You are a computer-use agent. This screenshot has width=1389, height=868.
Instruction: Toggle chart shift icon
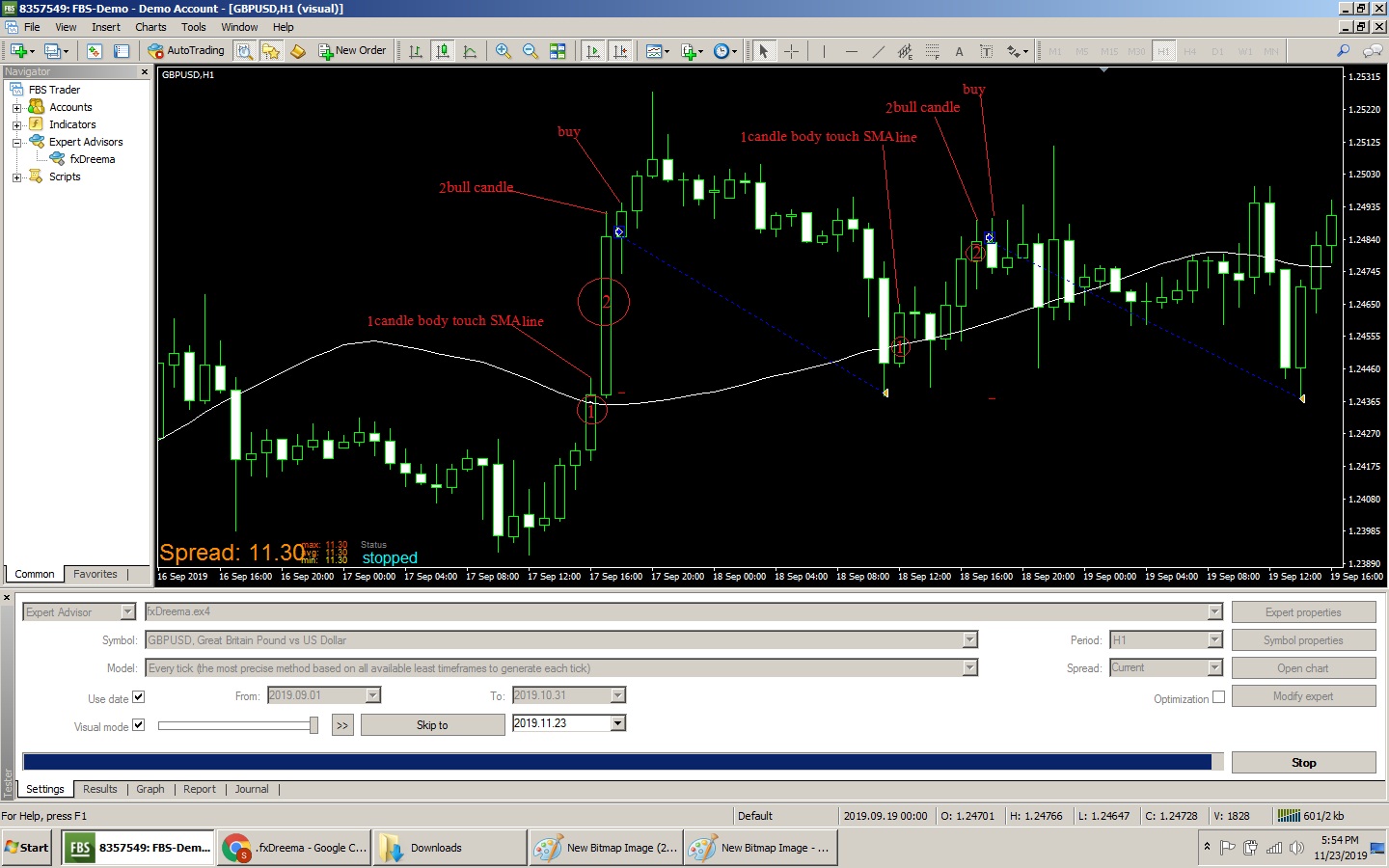pos(620,51)
